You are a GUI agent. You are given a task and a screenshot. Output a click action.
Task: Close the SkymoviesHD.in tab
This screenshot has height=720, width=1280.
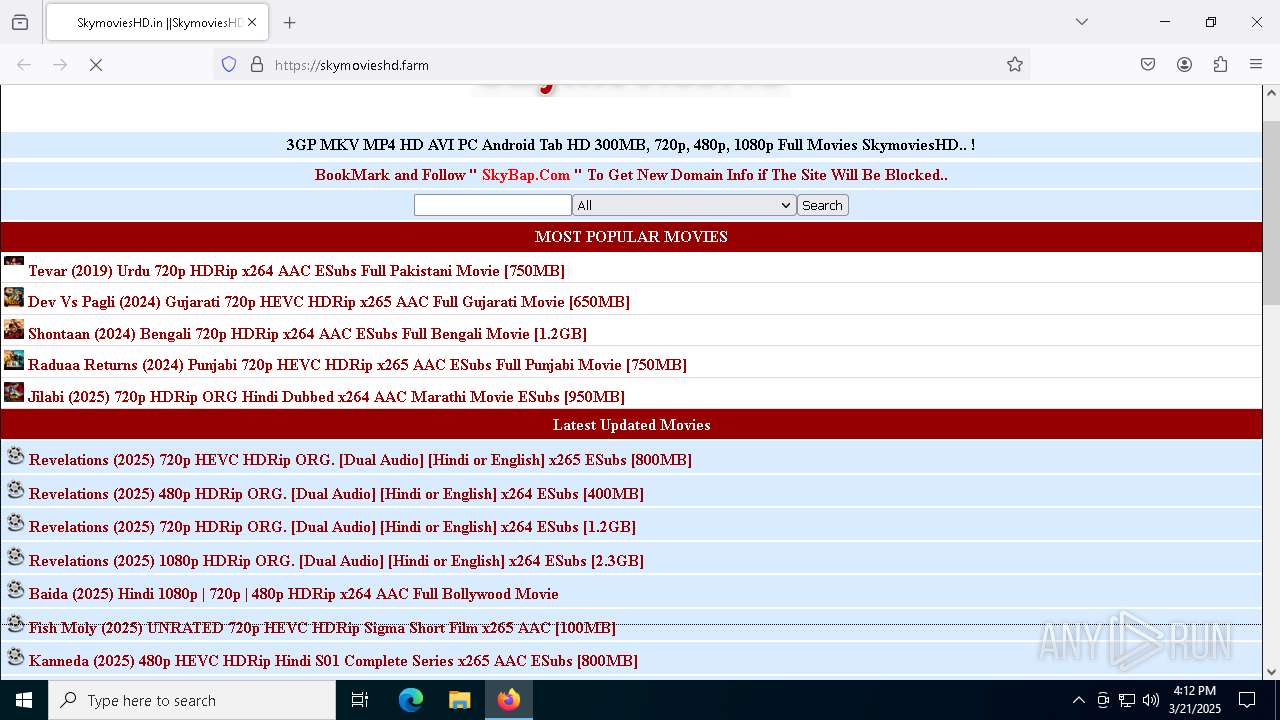(253, 22)
